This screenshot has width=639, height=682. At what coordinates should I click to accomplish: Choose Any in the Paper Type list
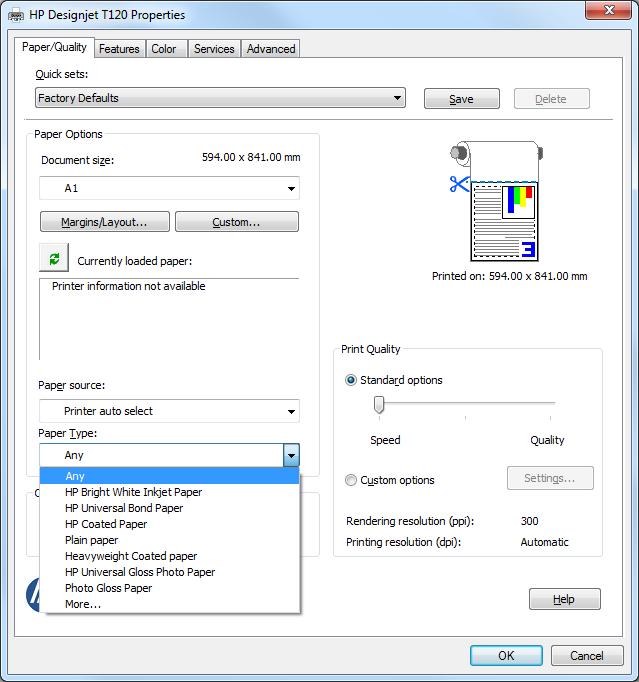coord(169,476)
